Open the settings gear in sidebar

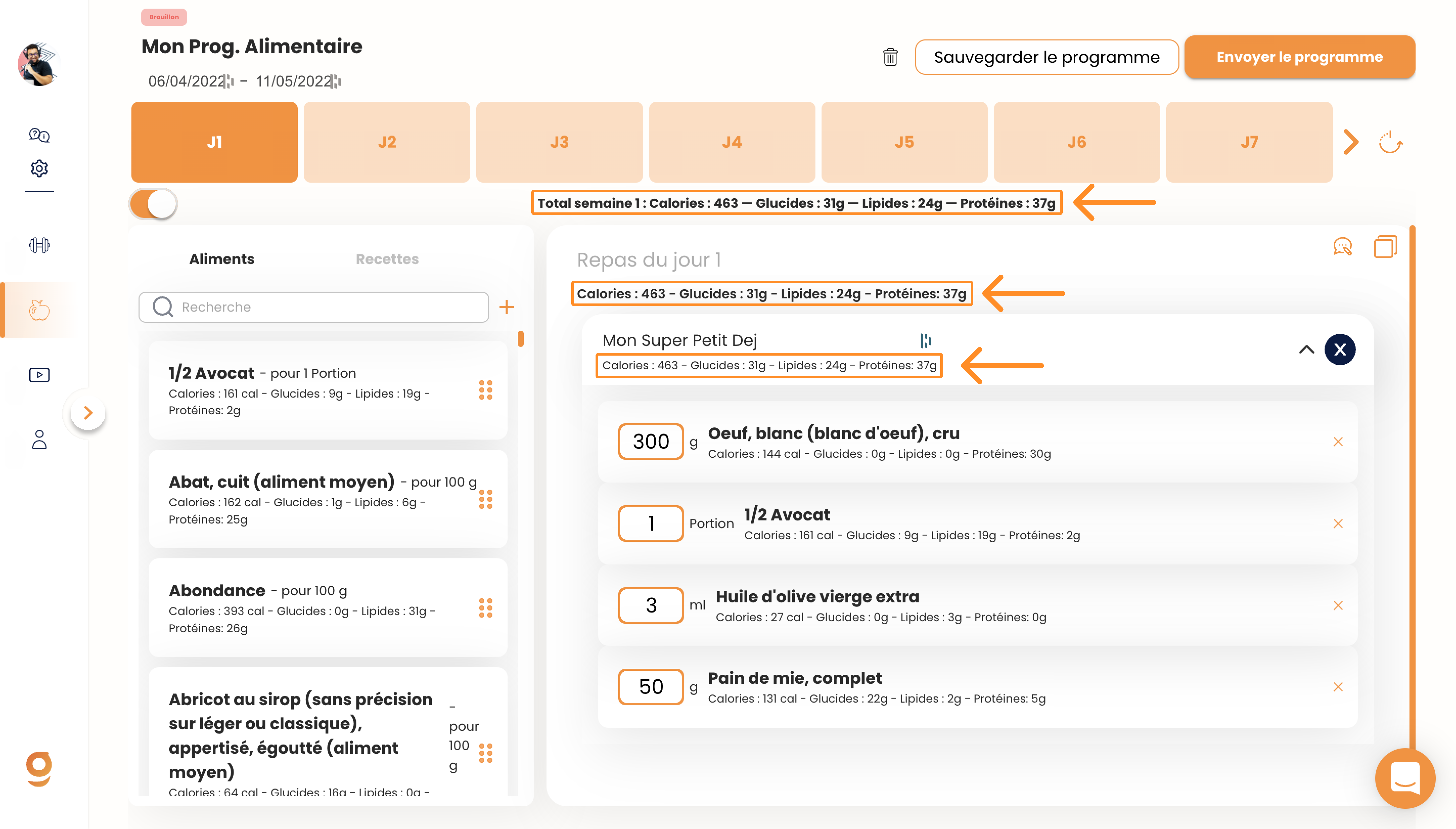pyautogui.click(x=39, y=168)
